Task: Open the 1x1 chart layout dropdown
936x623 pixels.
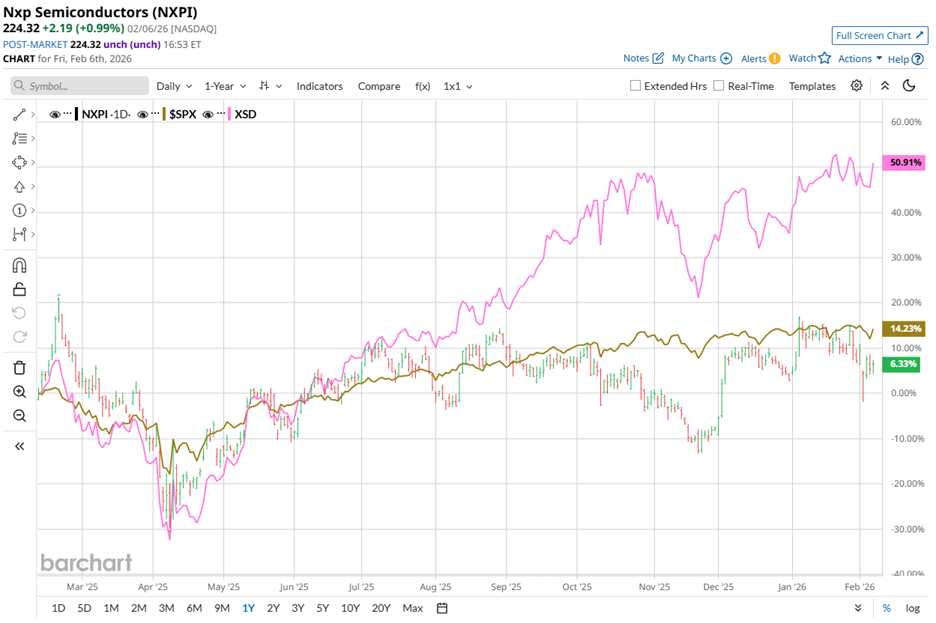Action: click(454, 86)
